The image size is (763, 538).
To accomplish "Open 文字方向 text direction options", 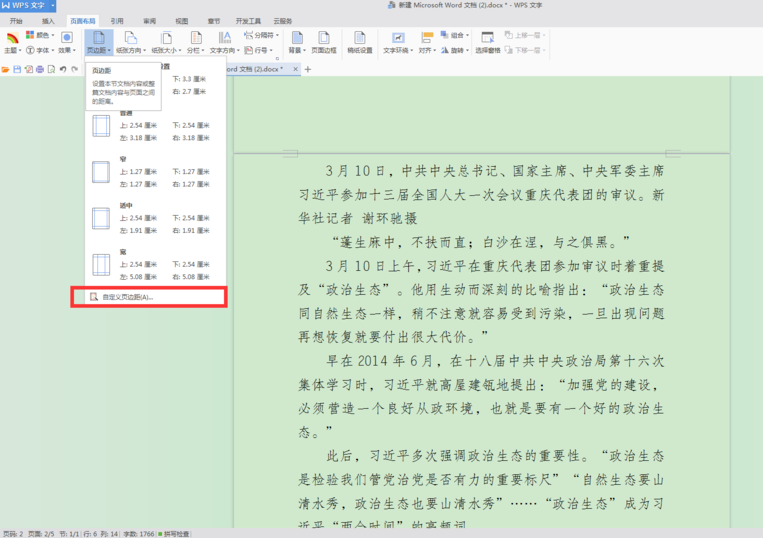I will click(x=224, y=42).
